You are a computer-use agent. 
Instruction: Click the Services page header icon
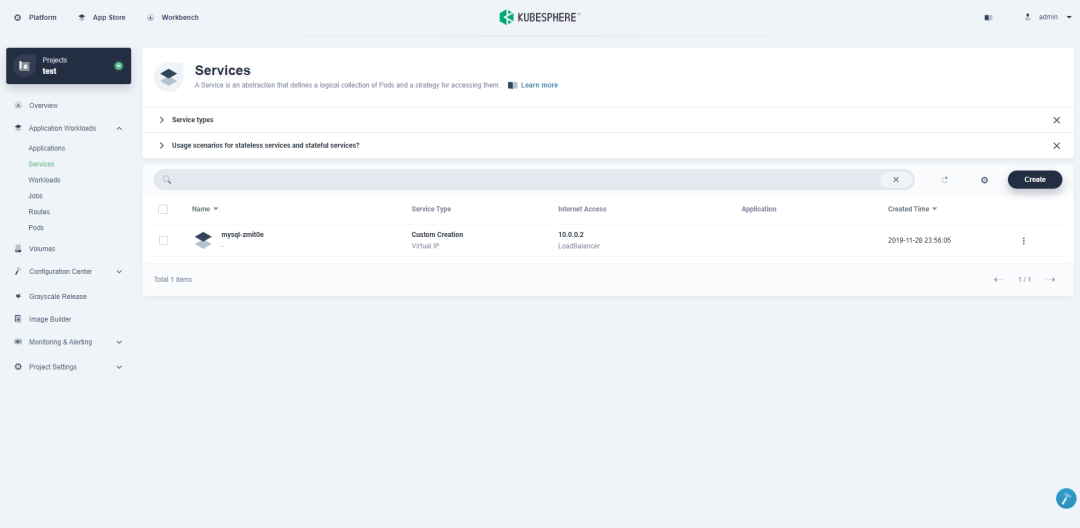(x=169, y=77)
